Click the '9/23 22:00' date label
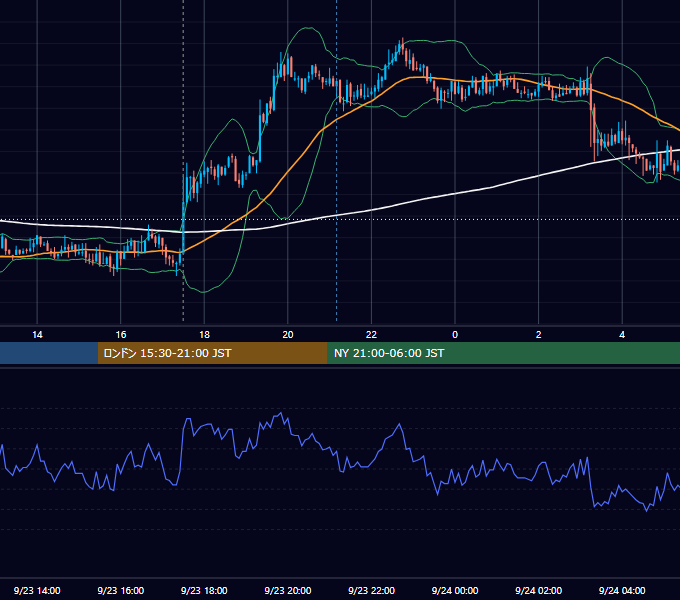The height and width of the screenshot is (600, 680). click(x=371, y=590)
